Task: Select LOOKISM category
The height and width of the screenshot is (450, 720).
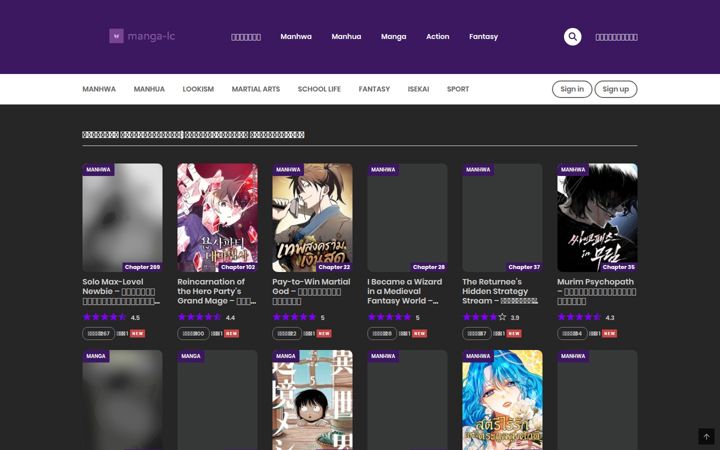Action: 198,89
